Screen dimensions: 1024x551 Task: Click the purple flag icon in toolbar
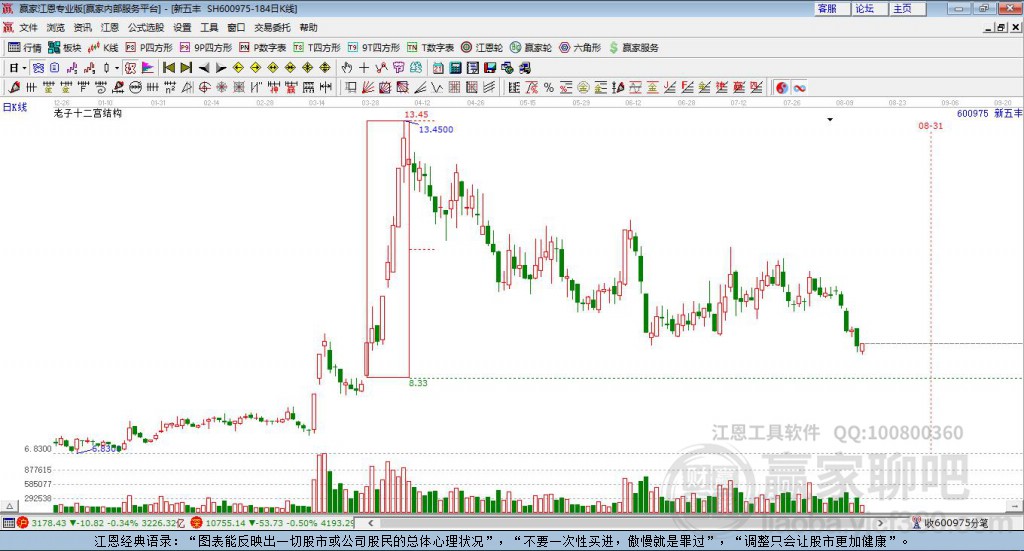tap(148, 68)
